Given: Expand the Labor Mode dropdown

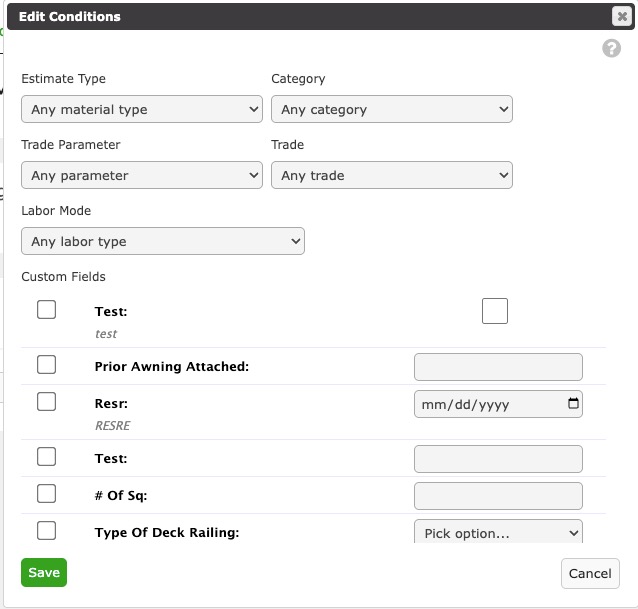Looking at the screenshot, I should point(163,241).
